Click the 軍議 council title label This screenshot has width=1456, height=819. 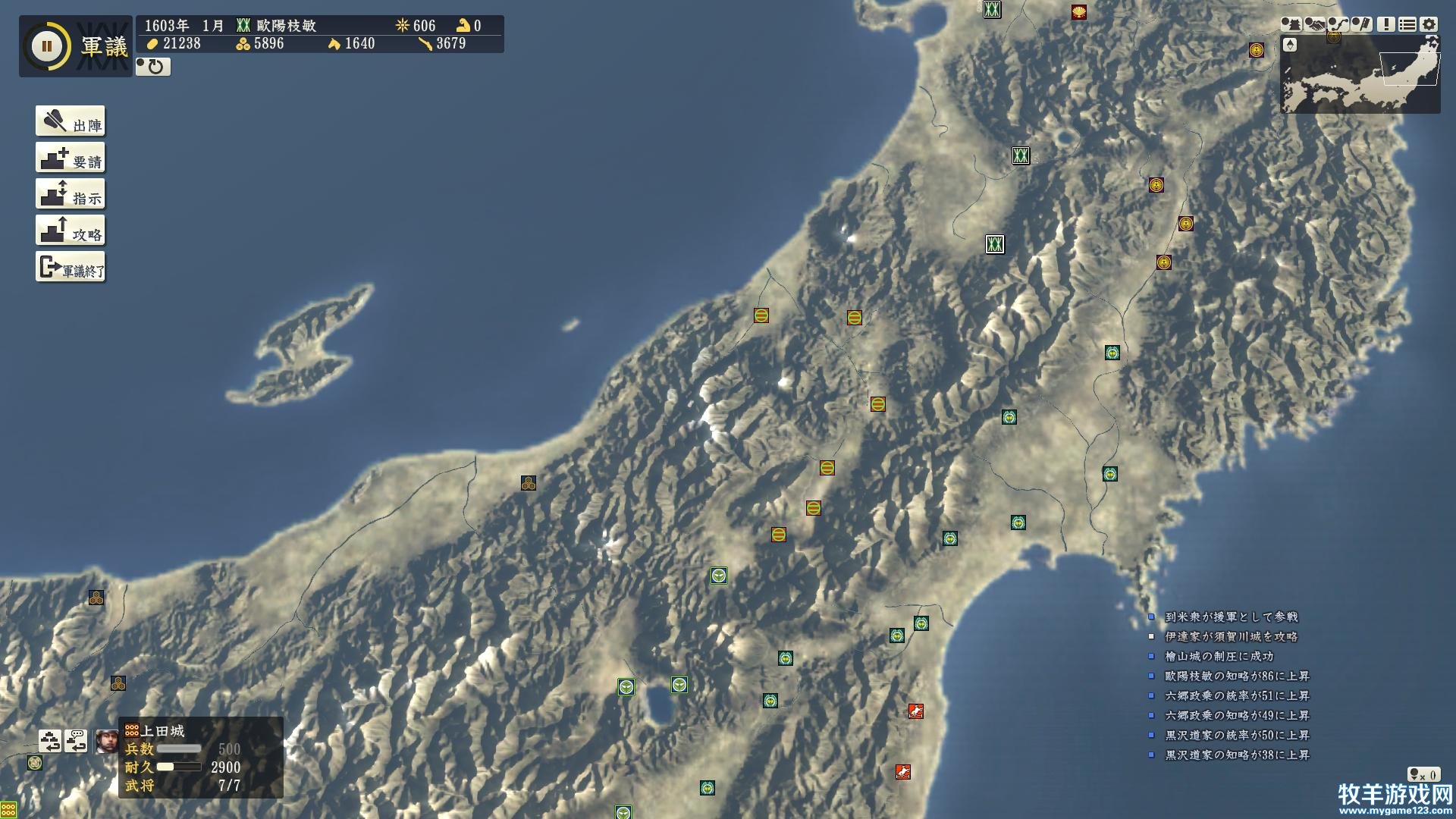point(105,47)
